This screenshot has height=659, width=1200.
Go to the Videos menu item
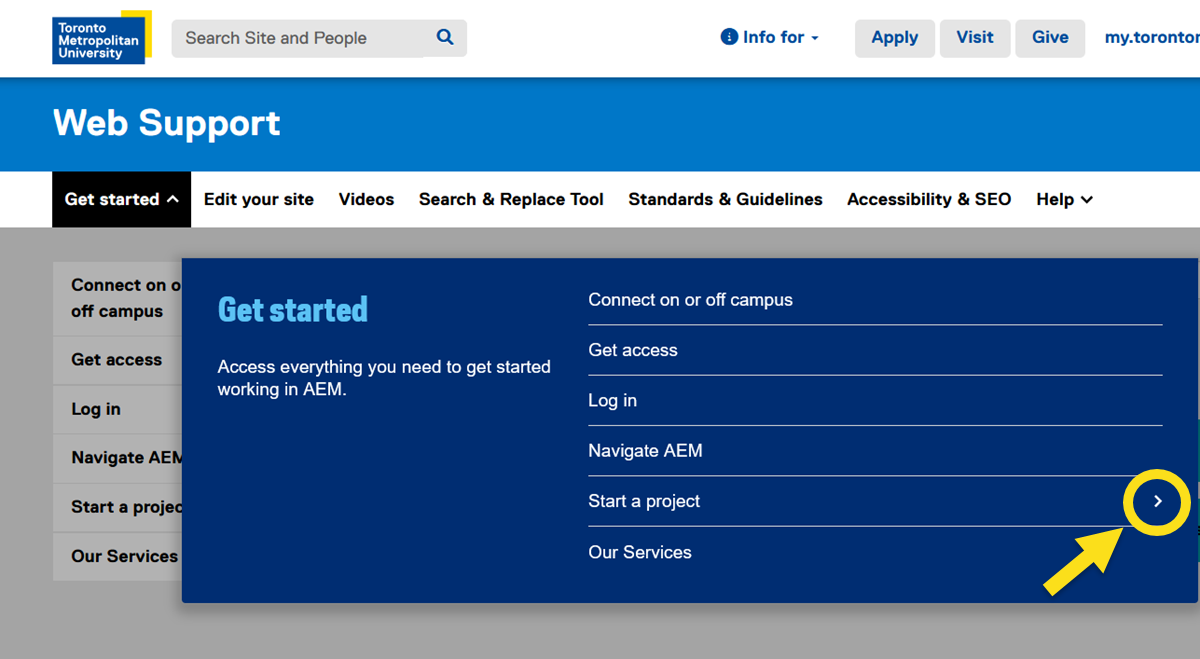point(366,199)
